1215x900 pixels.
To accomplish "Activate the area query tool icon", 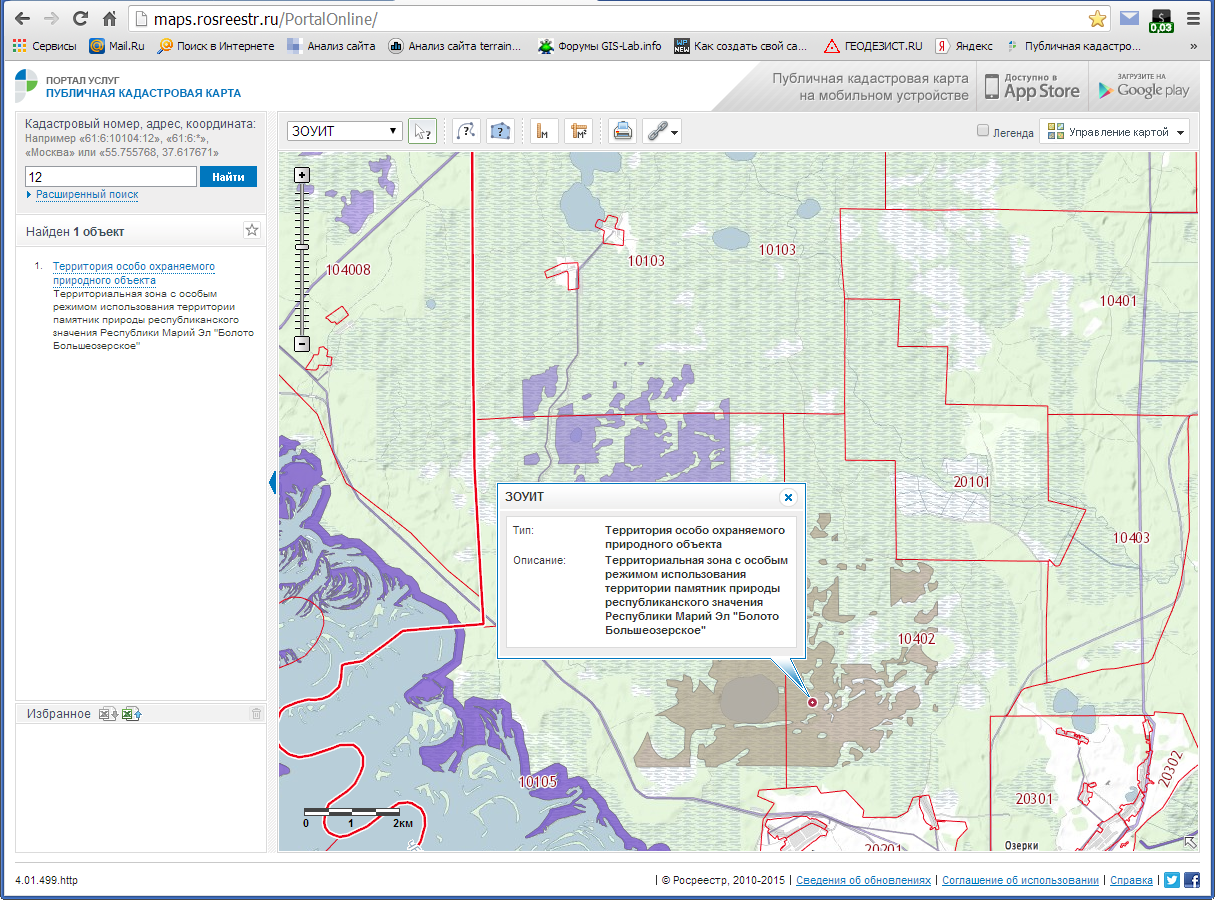I will (501, 131).
